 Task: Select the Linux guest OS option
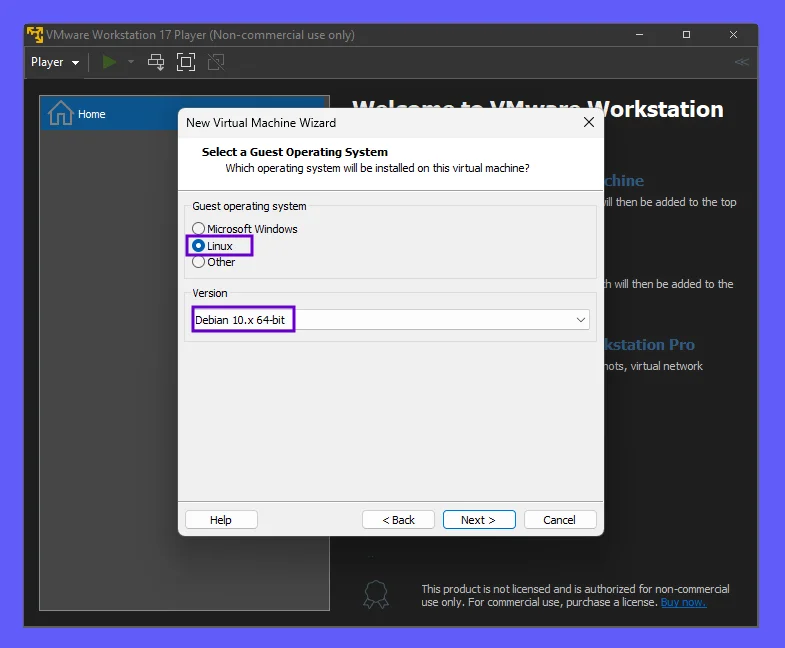pos(198,246)
